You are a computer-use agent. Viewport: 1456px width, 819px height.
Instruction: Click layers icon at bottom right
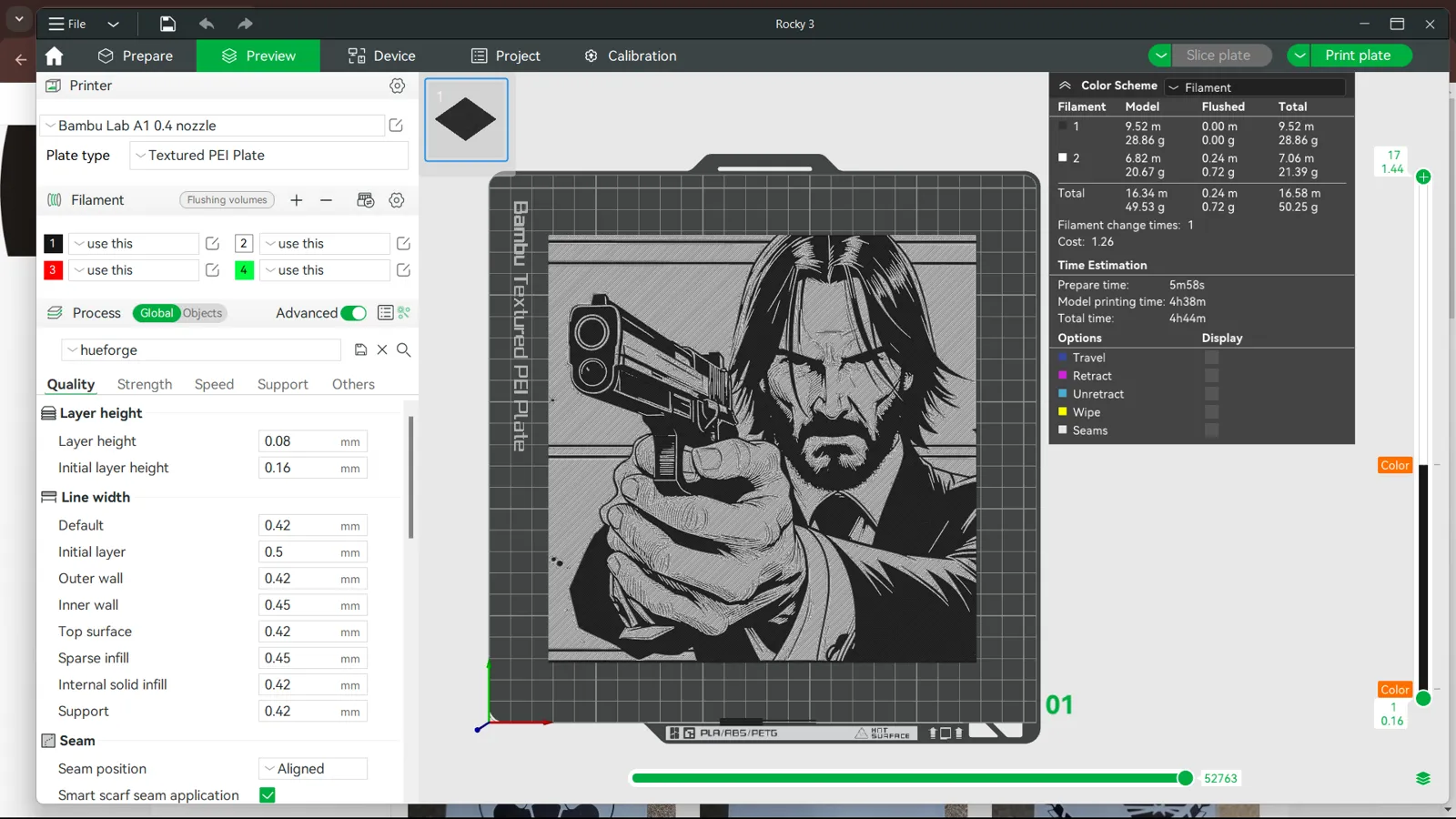[x=1423, y=778]
